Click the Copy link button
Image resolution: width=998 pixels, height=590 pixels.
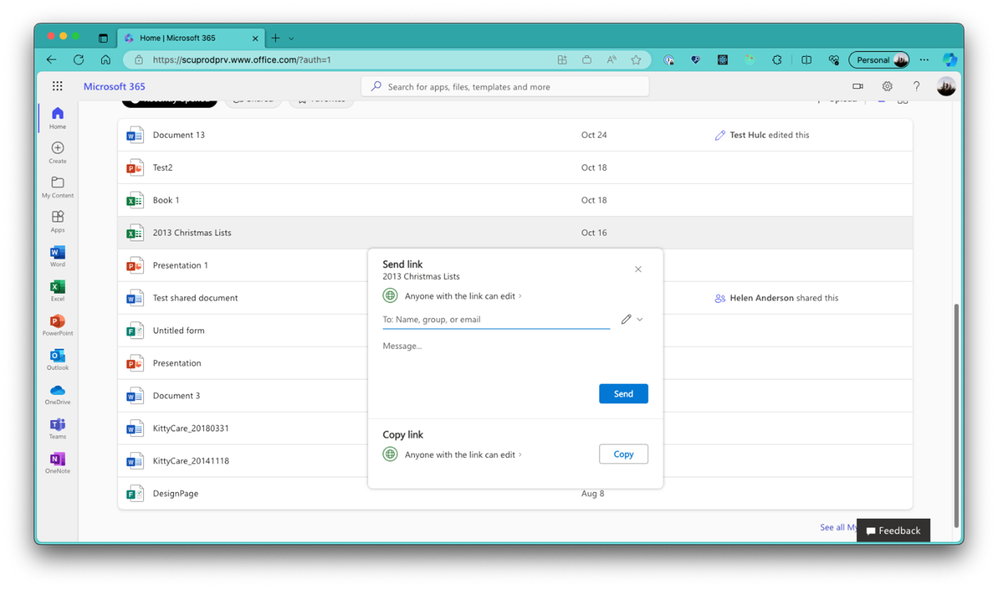pyautogui.click(x=623, y=454)
